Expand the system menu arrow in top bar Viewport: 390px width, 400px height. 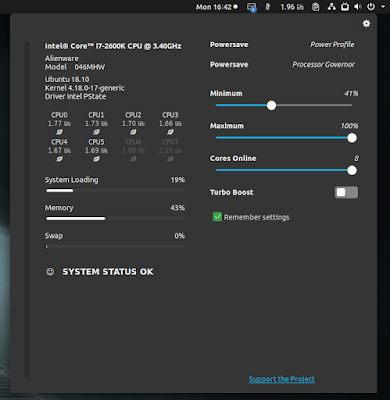tap(383, 7)
